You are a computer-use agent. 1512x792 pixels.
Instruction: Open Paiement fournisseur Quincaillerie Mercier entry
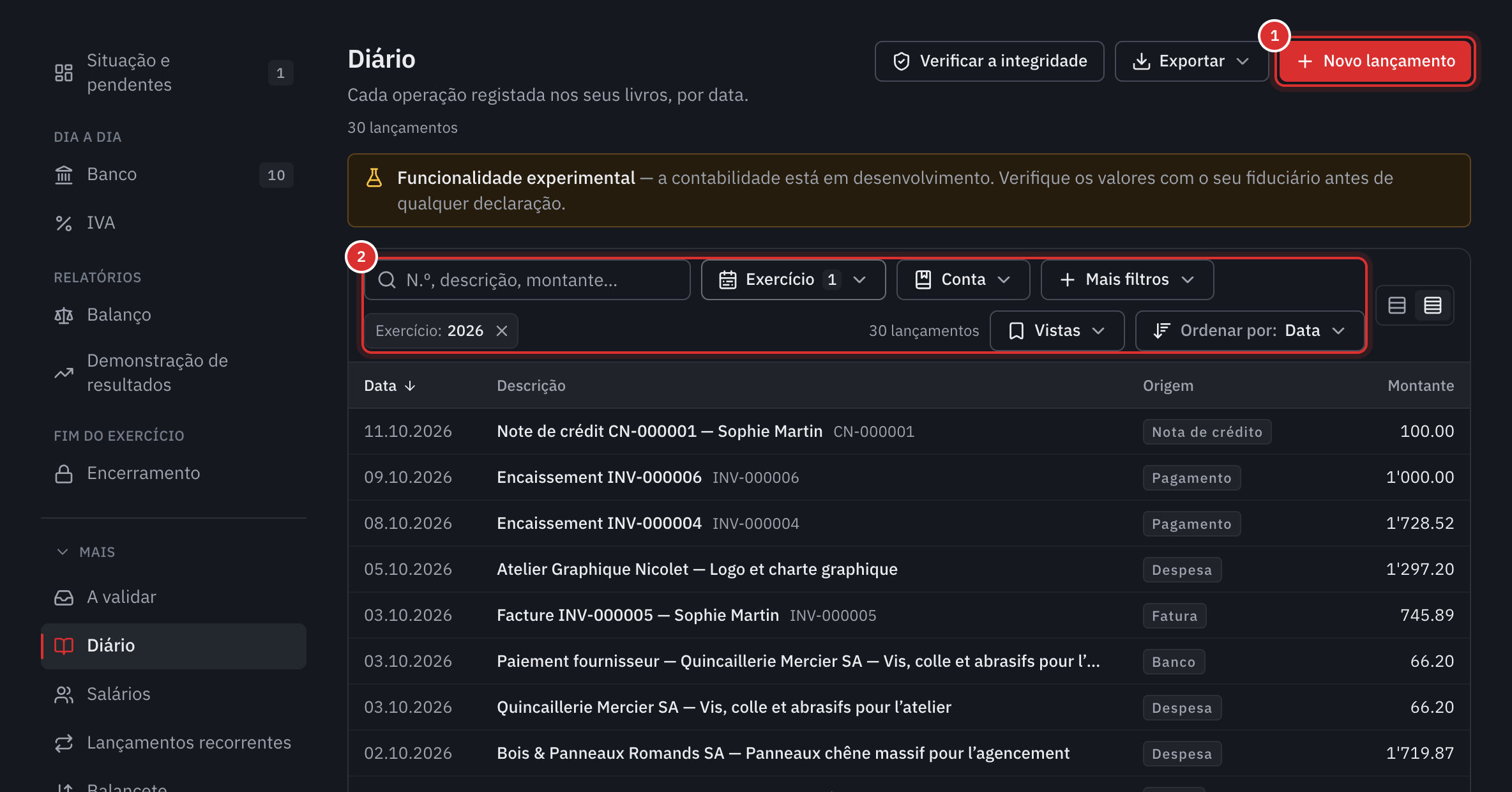click(909, 662)
